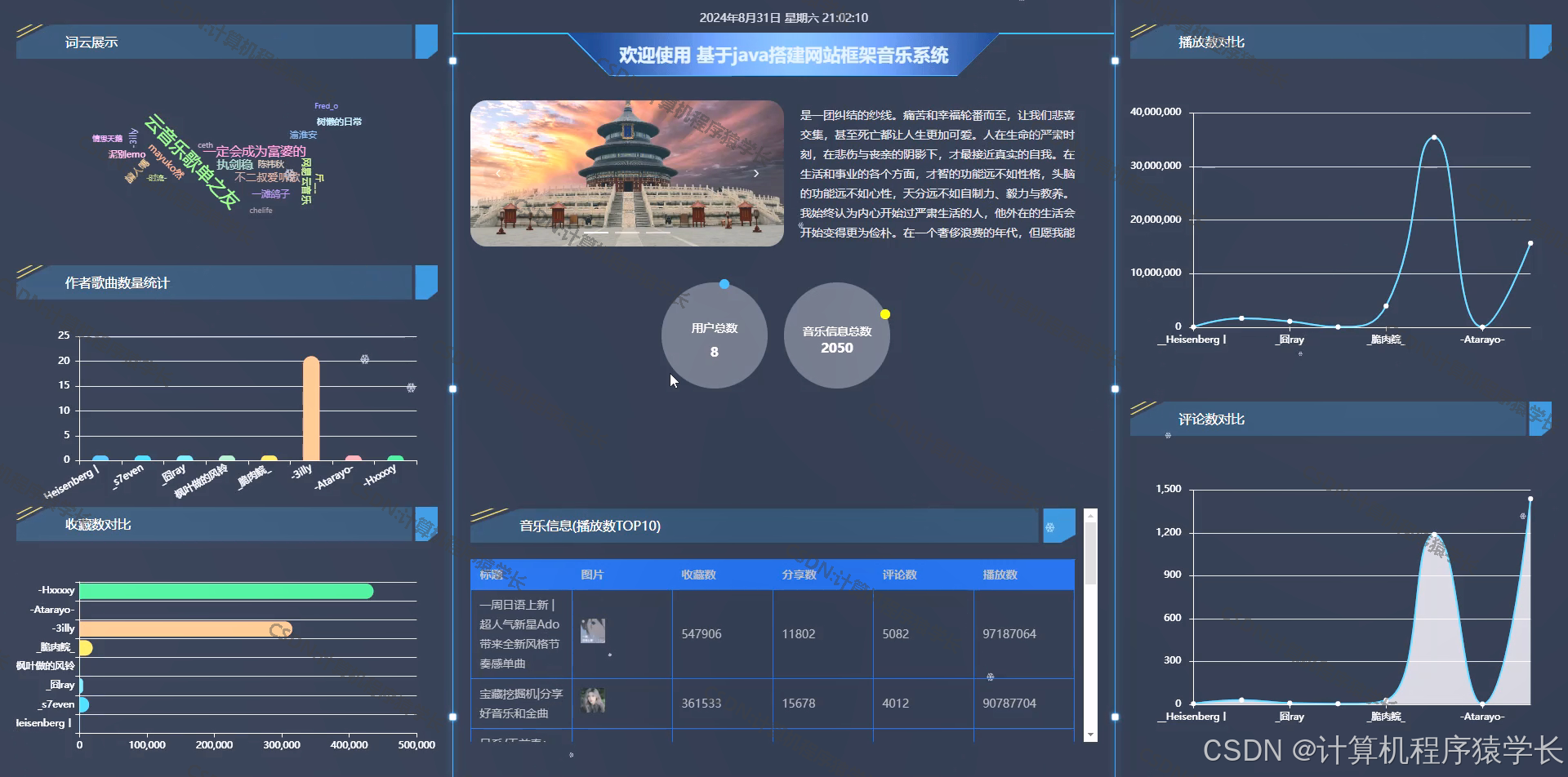Click the word 泥别emo in word cloud
This screenshot has width=1568, height=777.
click(127, 154)
